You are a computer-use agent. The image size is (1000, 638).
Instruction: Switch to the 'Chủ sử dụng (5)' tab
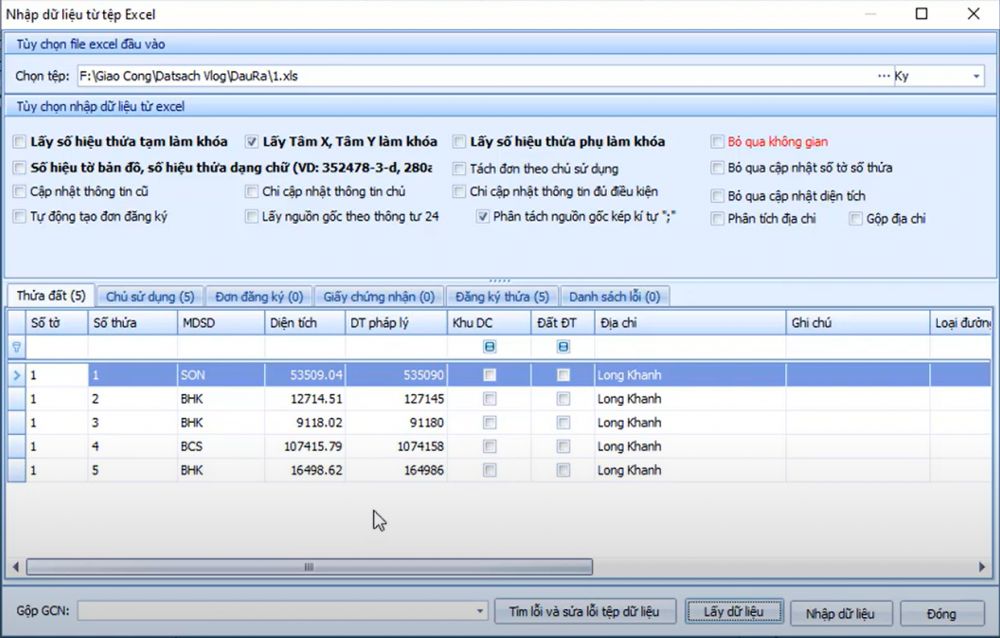(150, 295)
